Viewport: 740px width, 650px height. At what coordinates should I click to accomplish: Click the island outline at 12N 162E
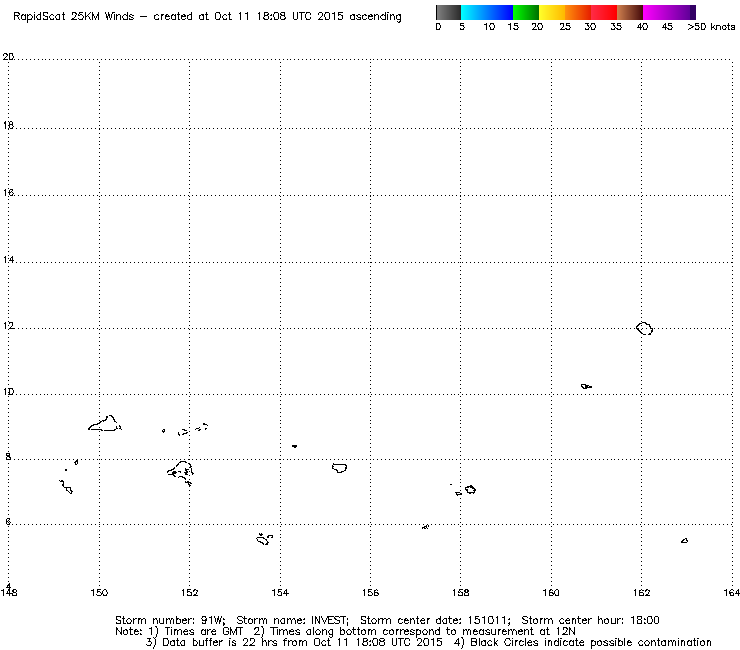pyautogui.click(x=644, y=328)
